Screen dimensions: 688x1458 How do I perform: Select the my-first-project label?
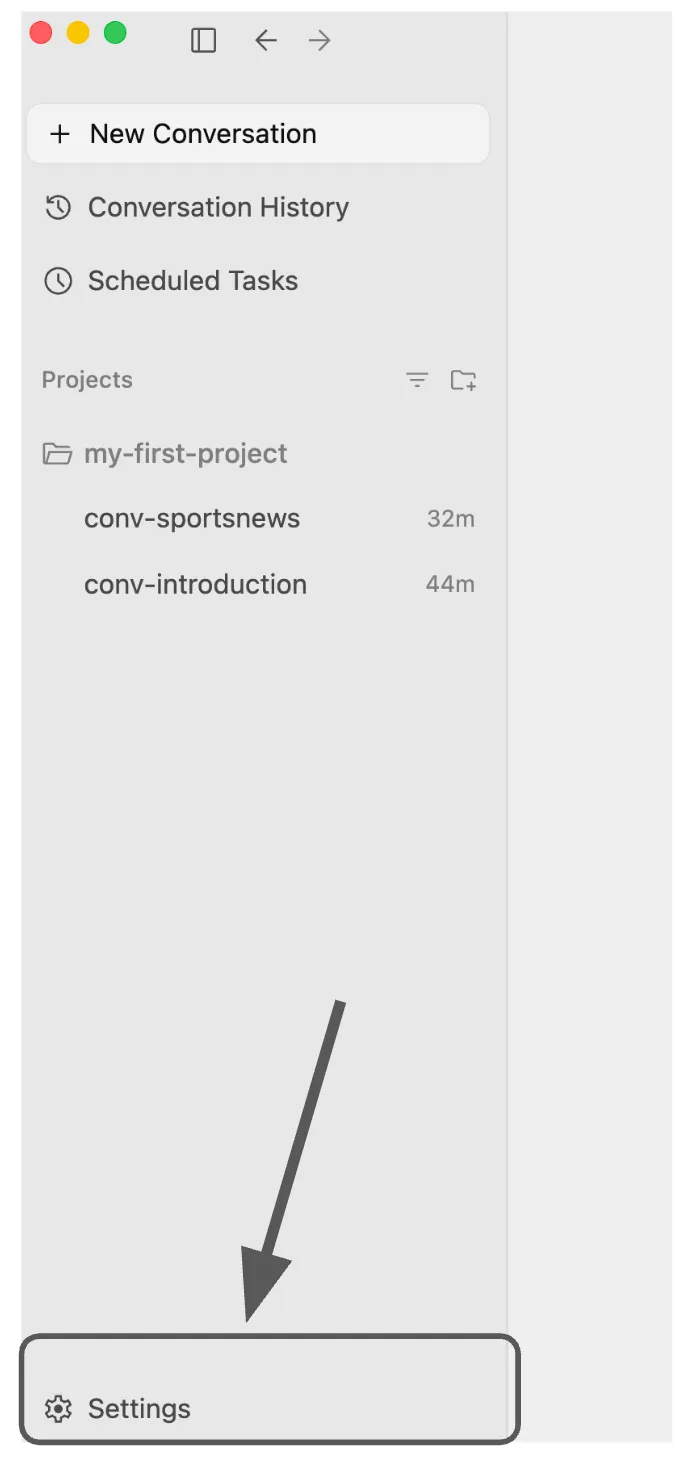pyautogui.click(x=186, y=453)
